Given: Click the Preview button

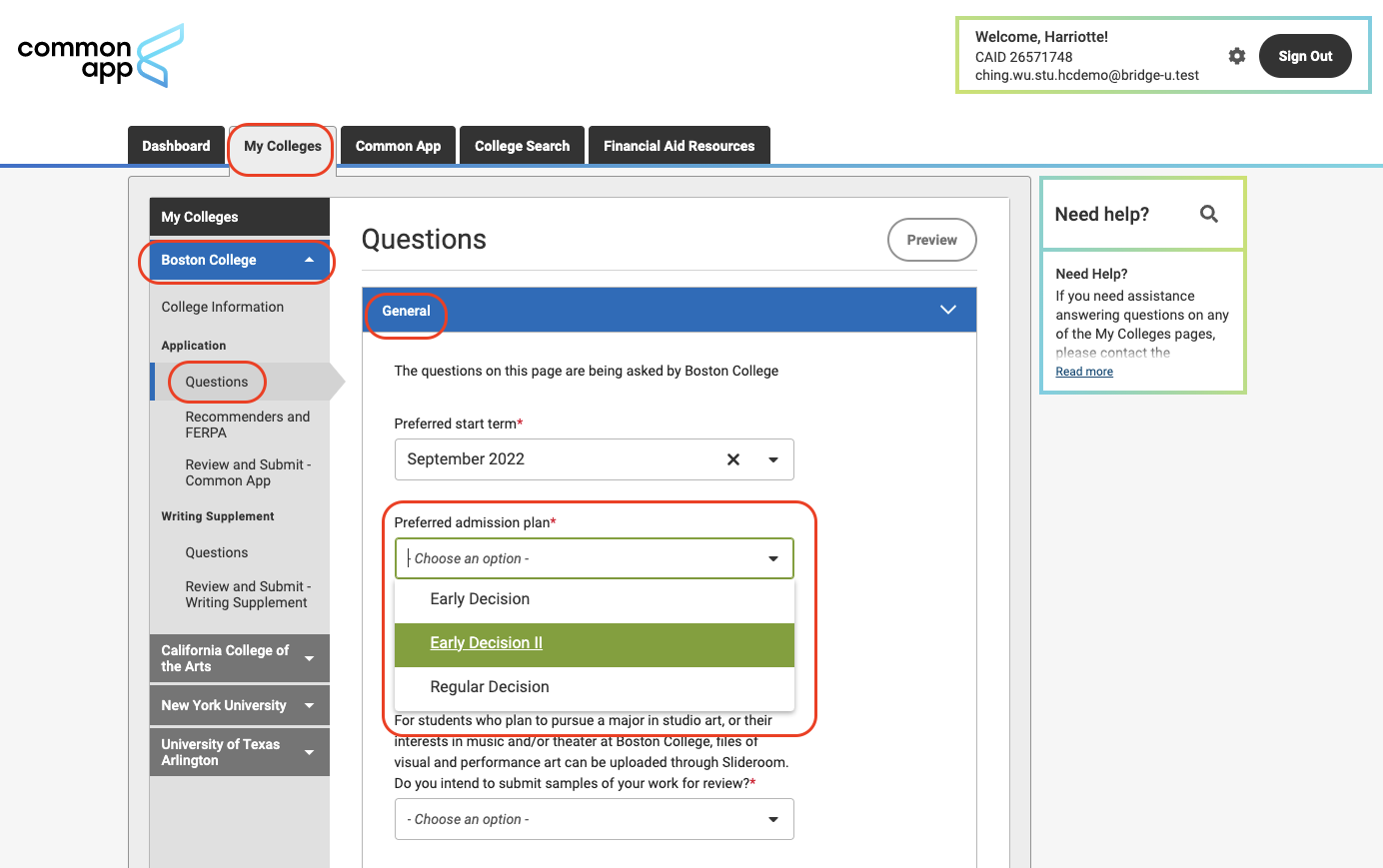Looking at the screenshot, I should pyautogui.click(x=932, y=240).
